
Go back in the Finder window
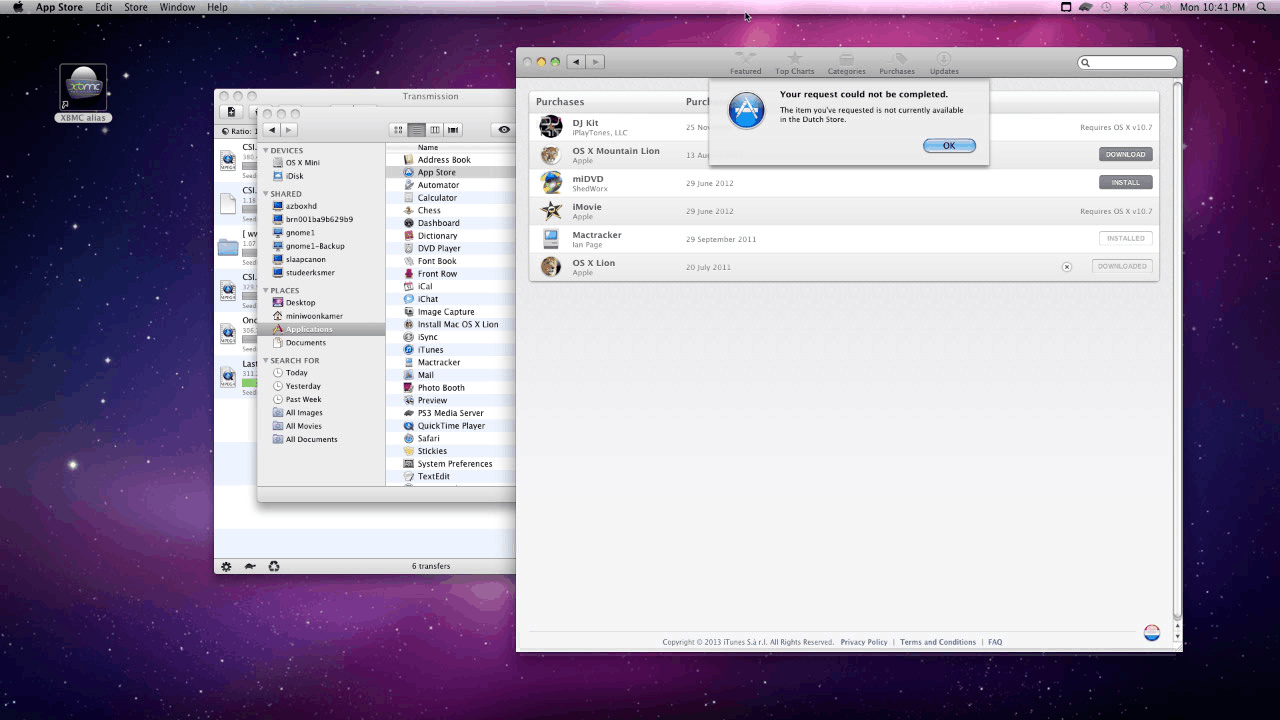point(272,130)
